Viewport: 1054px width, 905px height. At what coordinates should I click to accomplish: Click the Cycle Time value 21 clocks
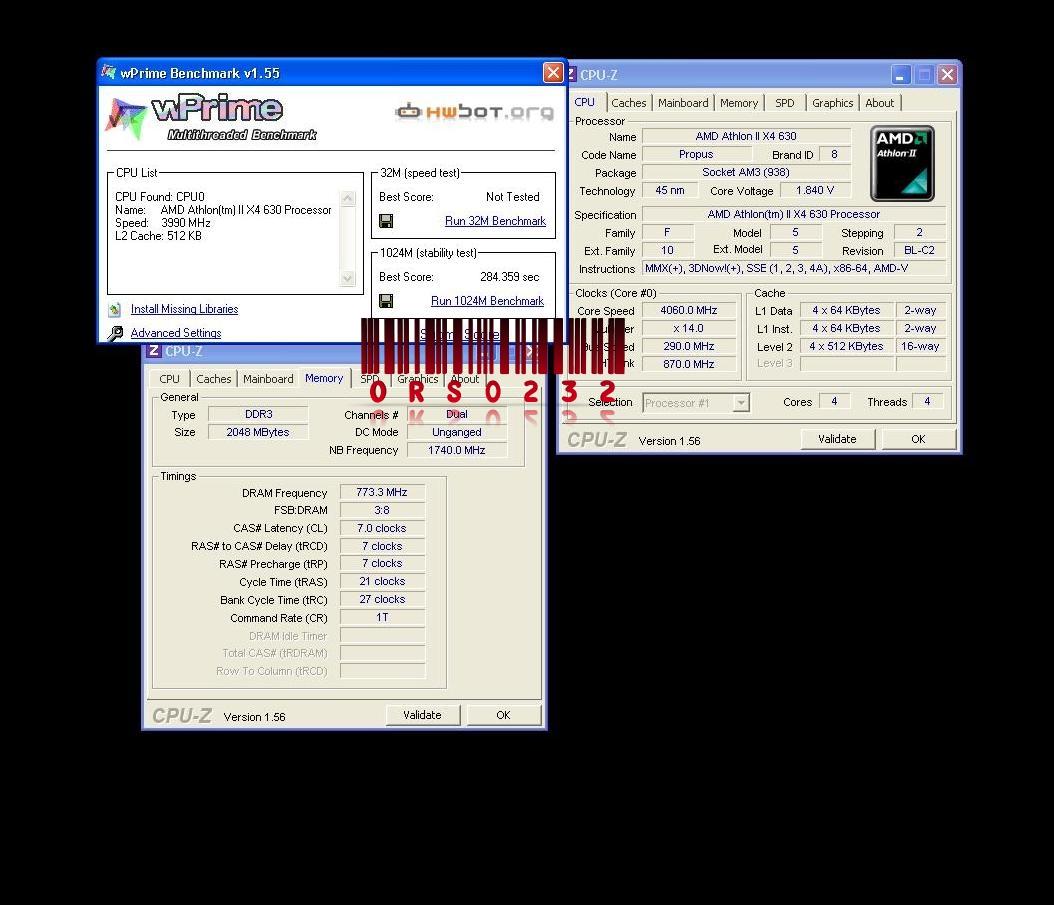tap(382, 581)
